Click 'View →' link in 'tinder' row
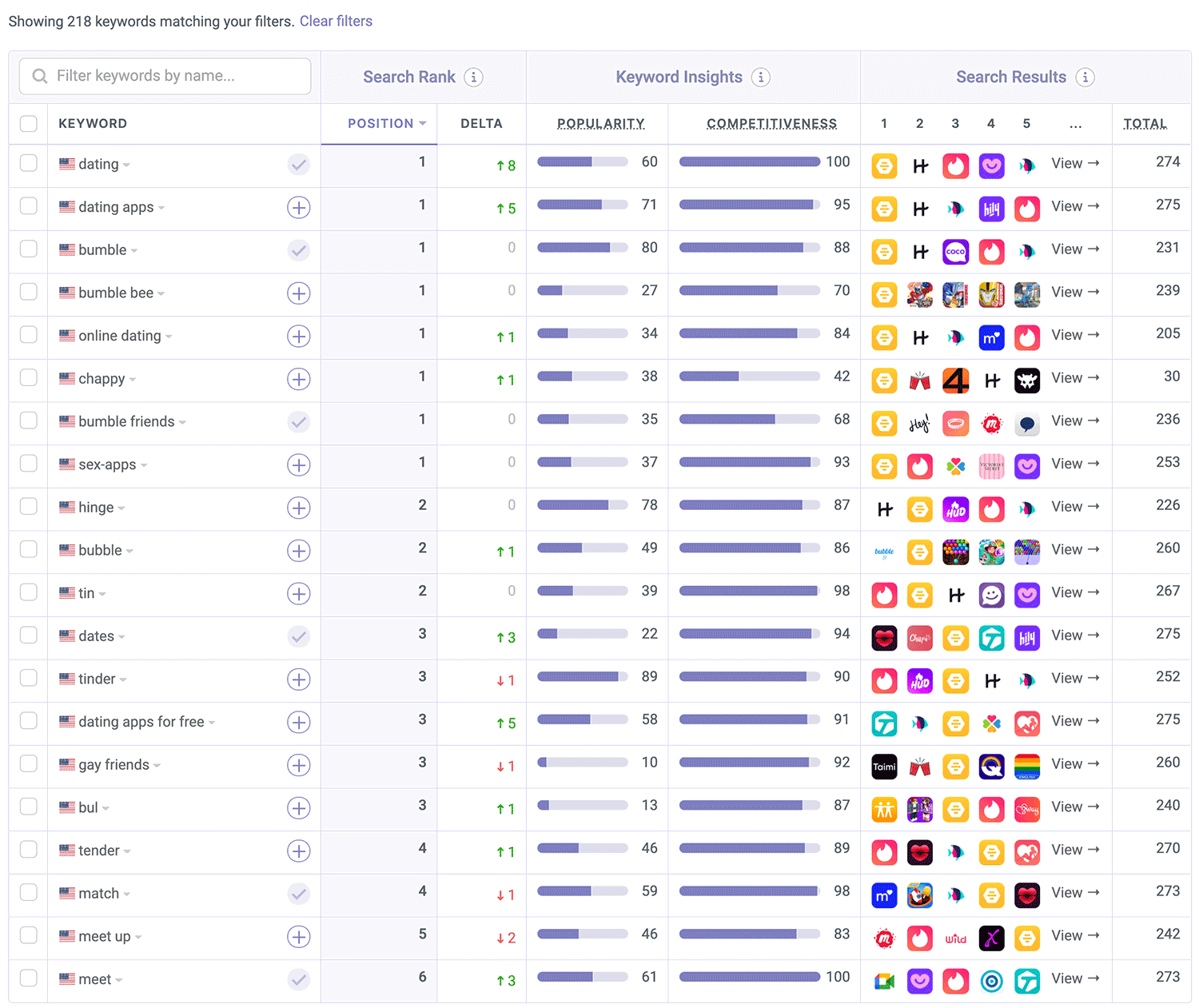 pos(1075,679)
